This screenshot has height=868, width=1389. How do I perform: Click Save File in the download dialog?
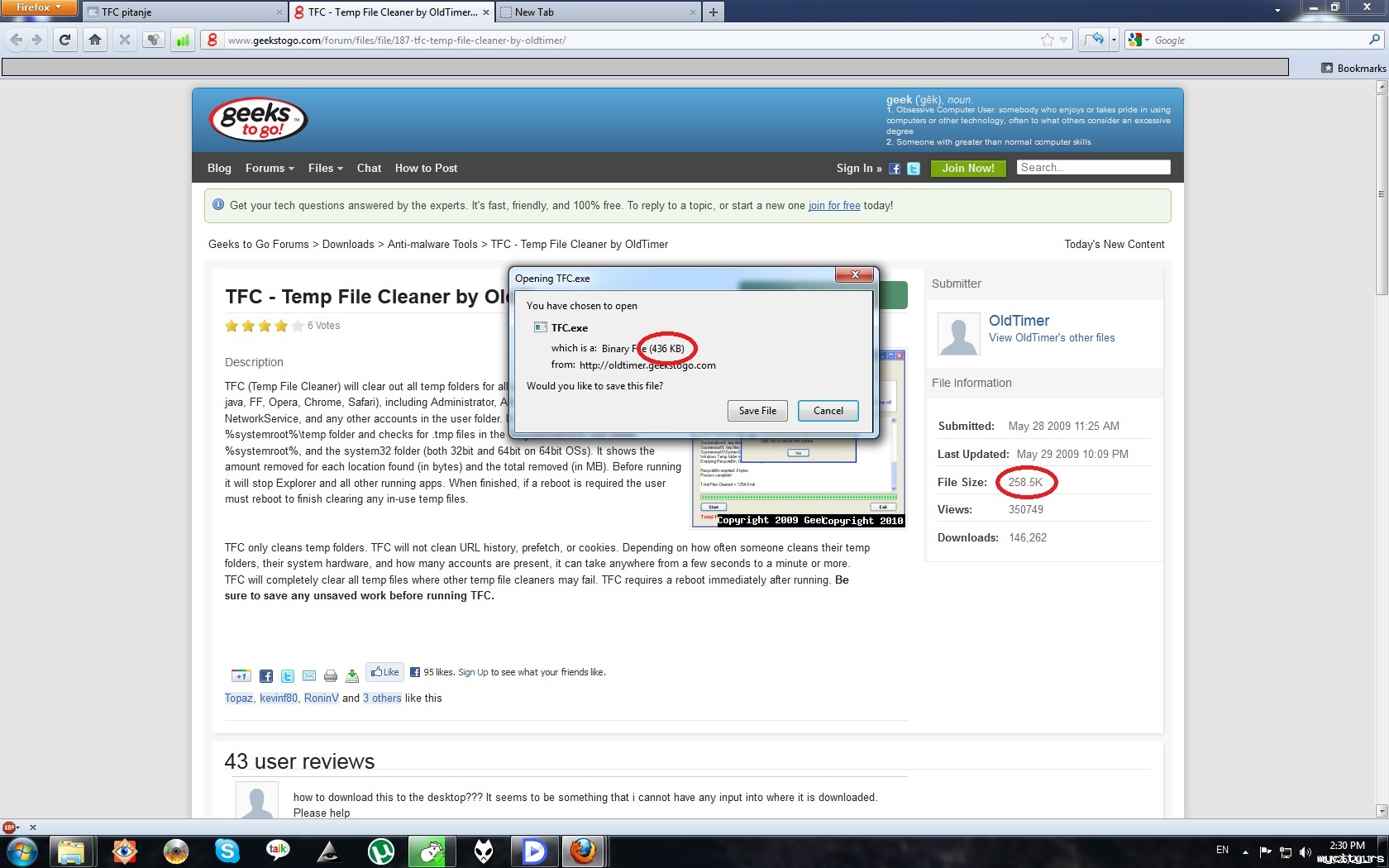[x=757, y=411]
